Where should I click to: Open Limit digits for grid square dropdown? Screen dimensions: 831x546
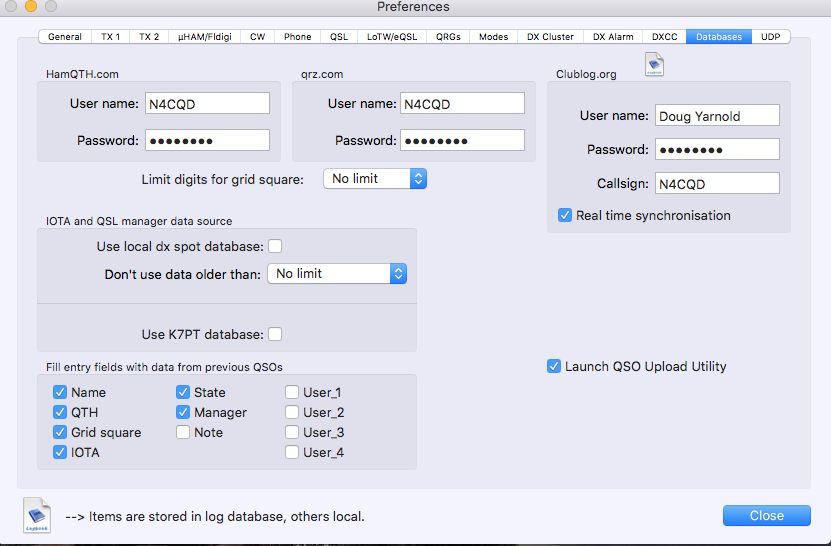click(x=375, y=178)
